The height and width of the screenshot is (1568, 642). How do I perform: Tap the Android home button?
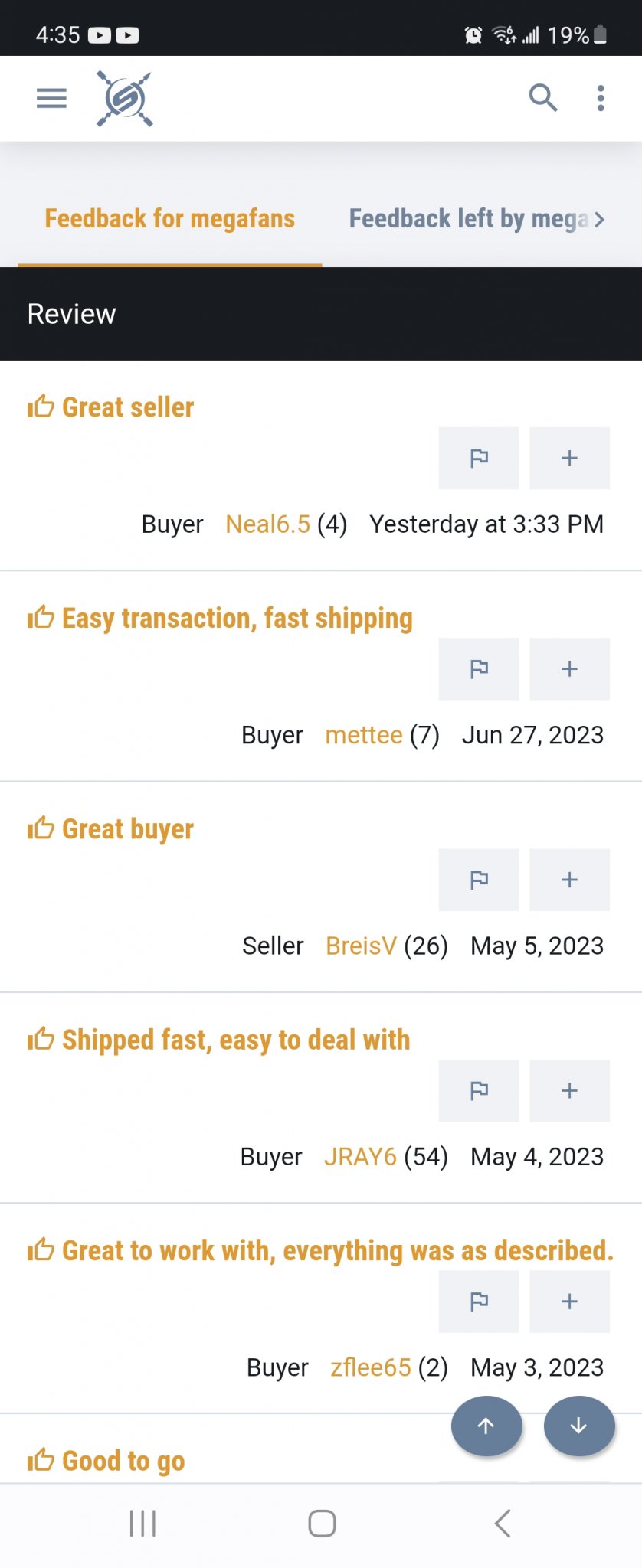click(x=322, y=1524)
